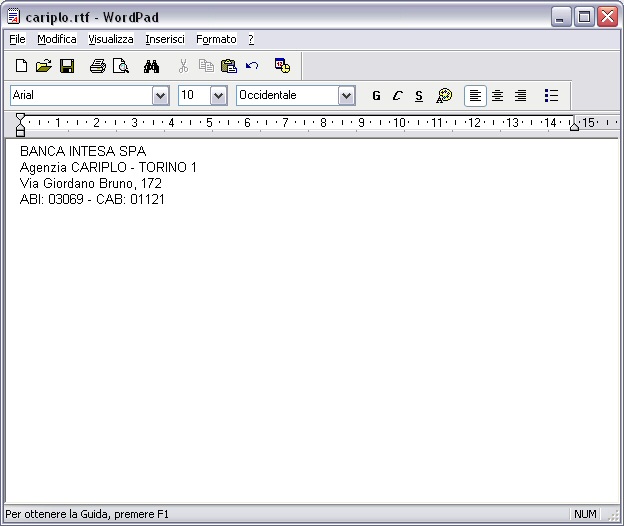Click the line "BANCA INTESA SPA"
The height and width of the screenshot is (526, 624).
click(x=83, y=151)
